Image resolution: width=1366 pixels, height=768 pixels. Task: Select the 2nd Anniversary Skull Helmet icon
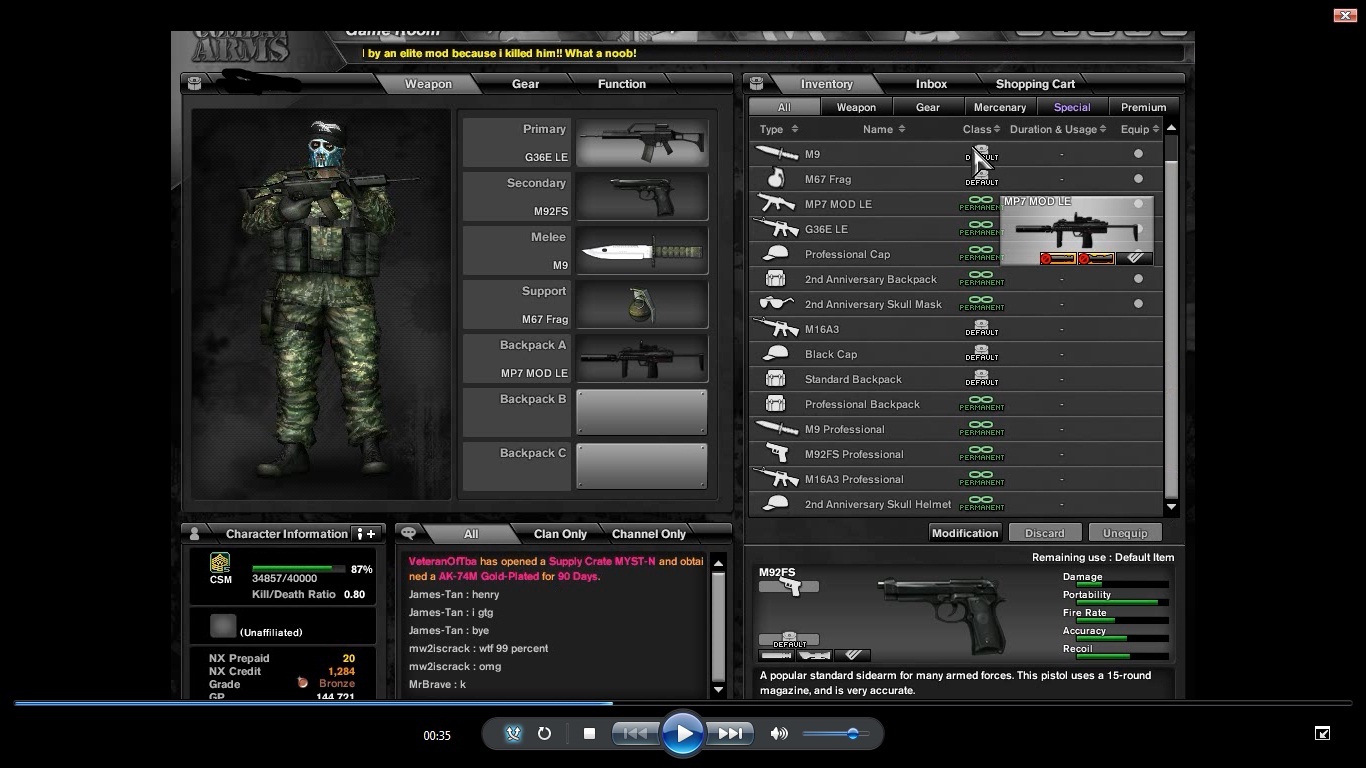(x=775, y=504)
